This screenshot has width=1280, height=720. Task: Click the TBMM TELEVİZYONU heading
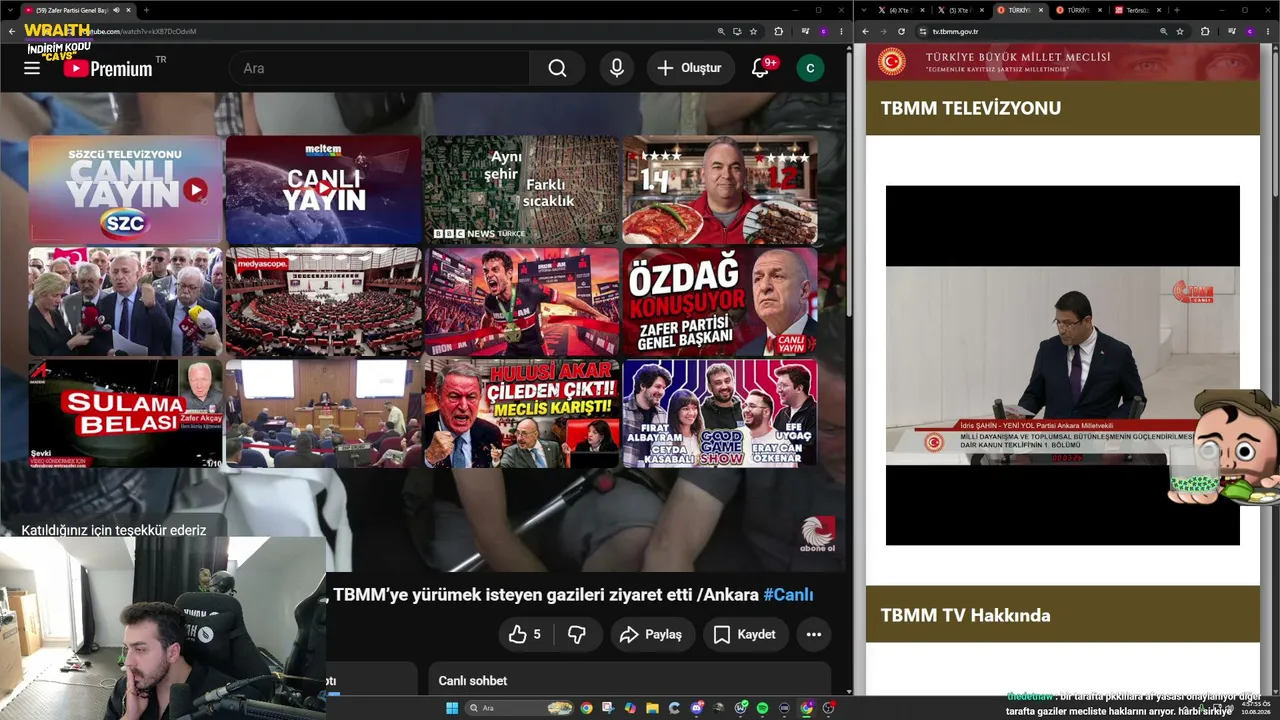[x=971, y=108]
